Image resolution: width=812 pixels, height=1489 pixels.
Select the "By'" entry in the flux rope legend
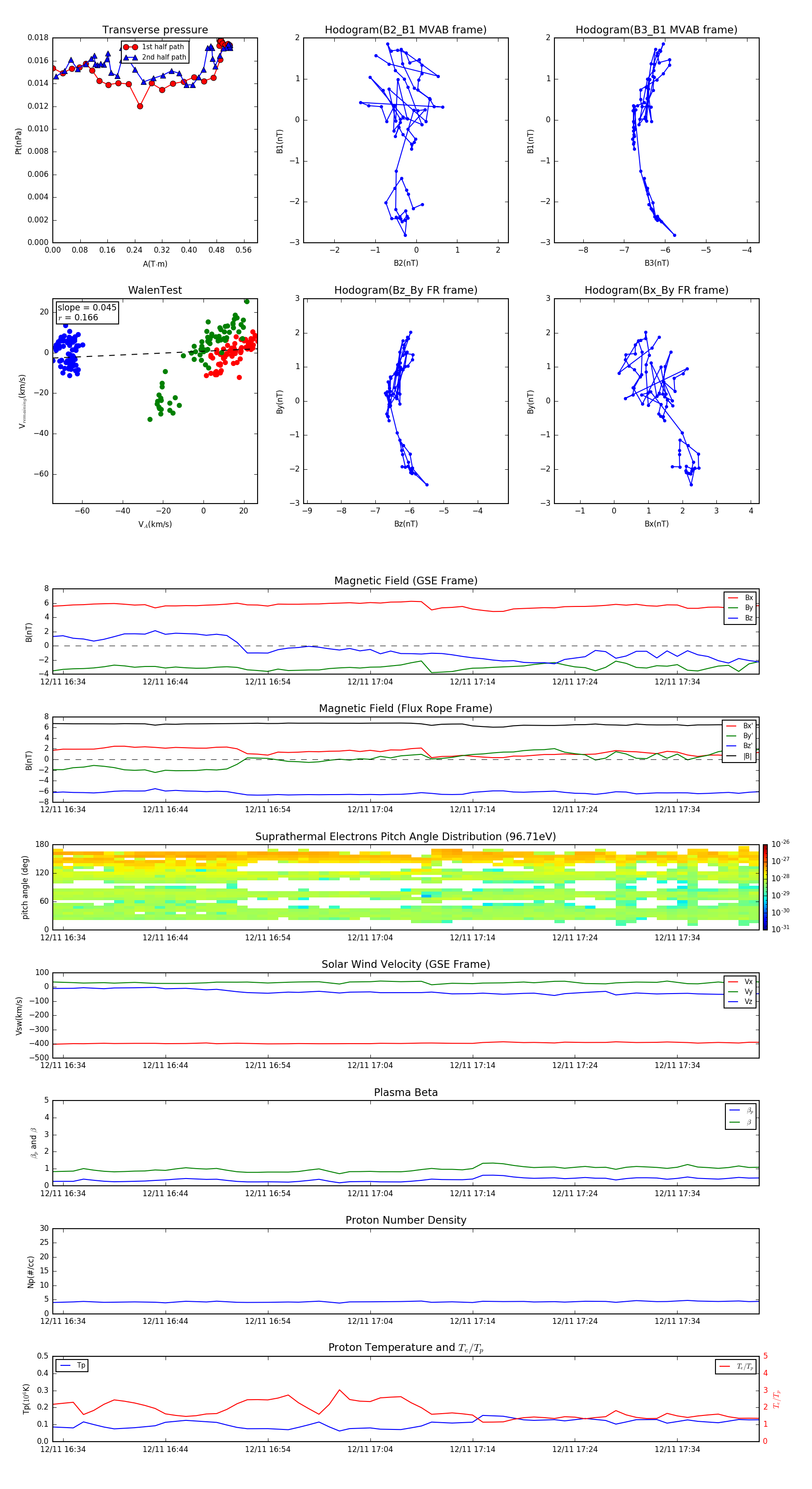pyautogui.click(x=740, y=736)
